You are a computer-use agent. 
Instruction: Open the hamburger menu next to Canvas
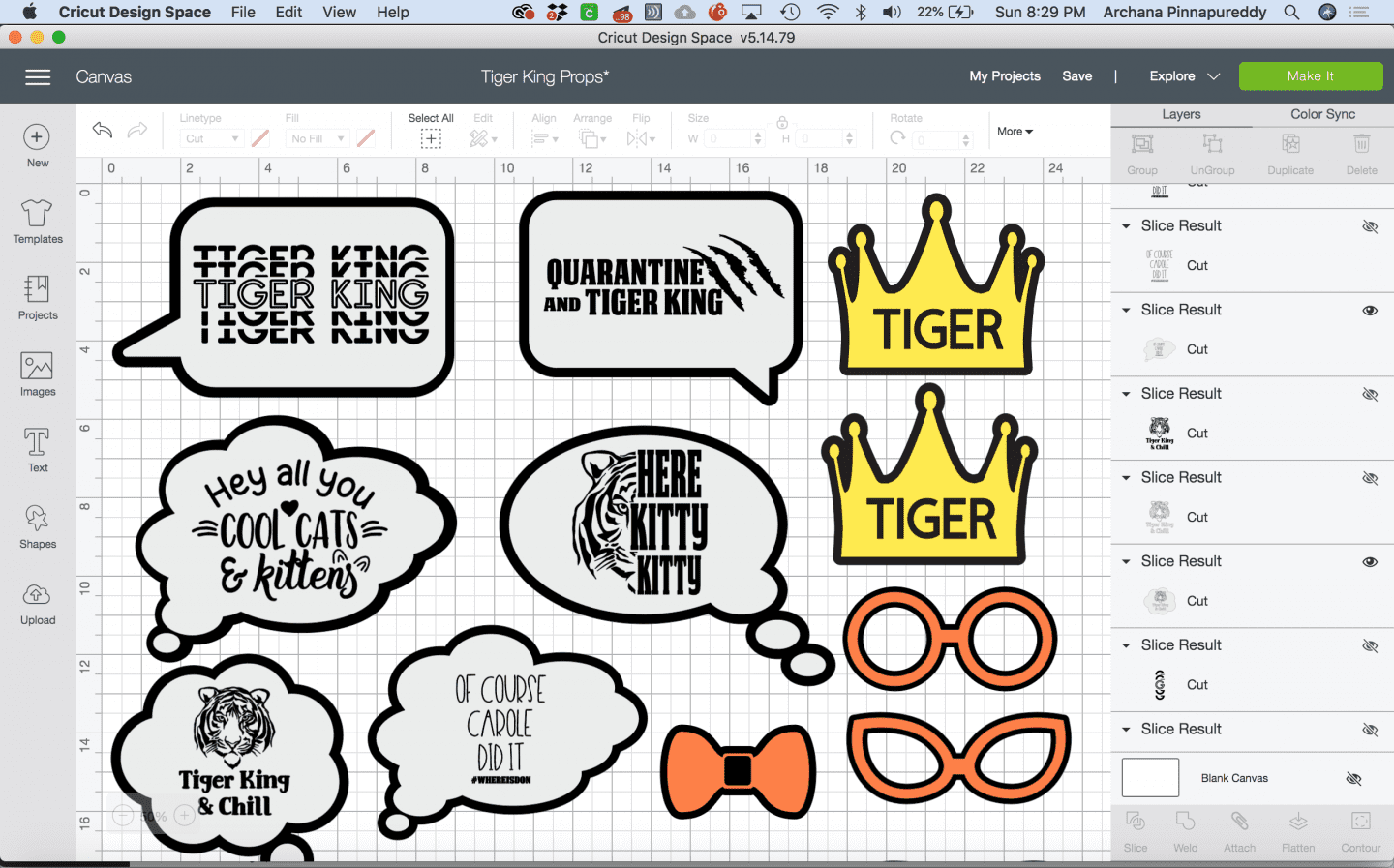coord(38,77)
